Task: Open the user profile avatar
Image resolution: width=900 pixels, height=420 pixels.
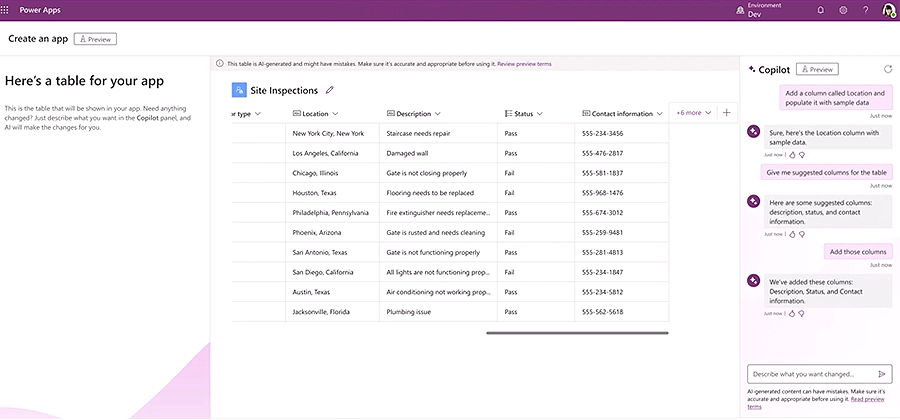Action: [889, 10]
